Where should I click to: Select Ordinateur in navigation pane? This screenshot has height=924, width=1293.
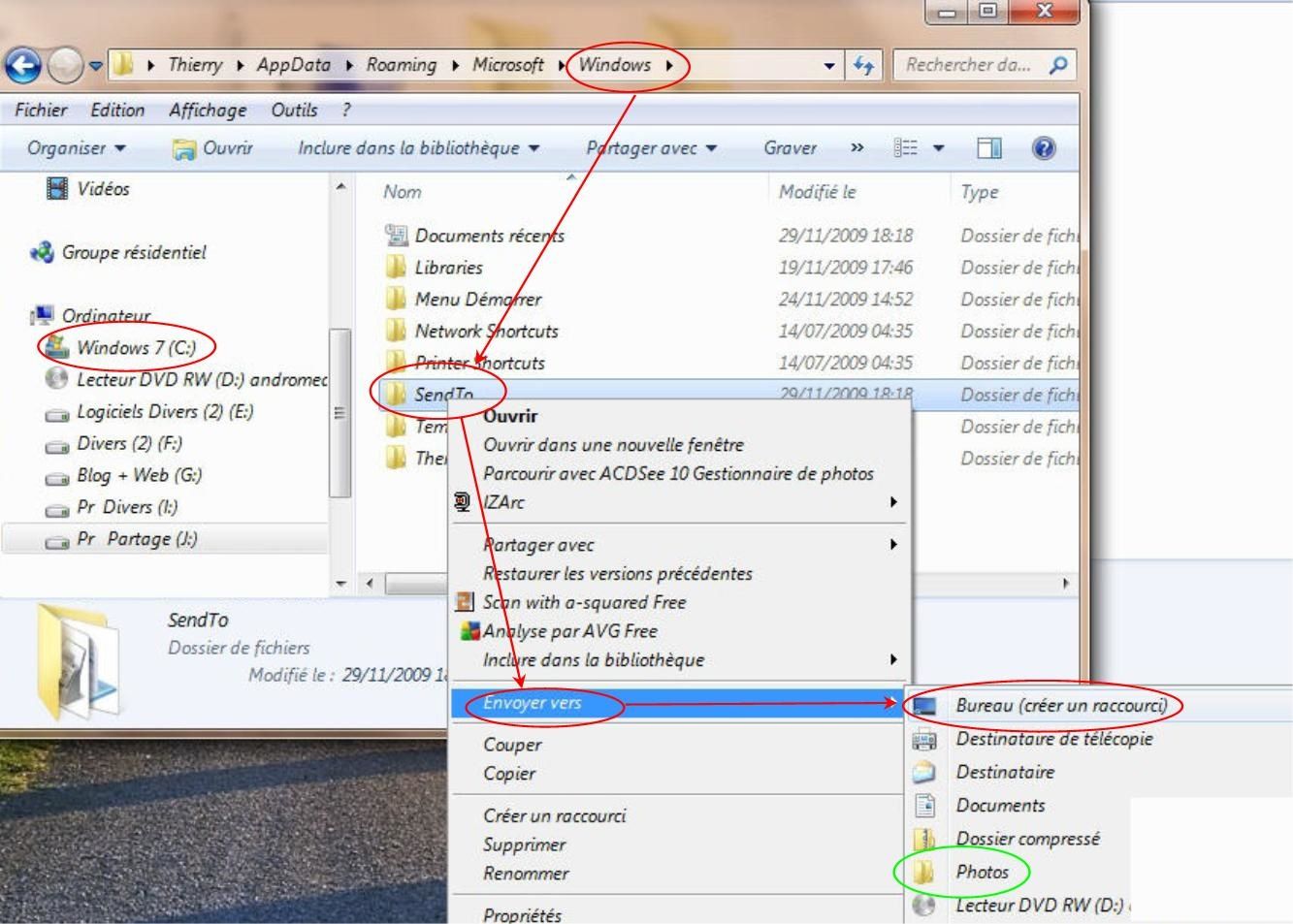(x=90, y=315)
